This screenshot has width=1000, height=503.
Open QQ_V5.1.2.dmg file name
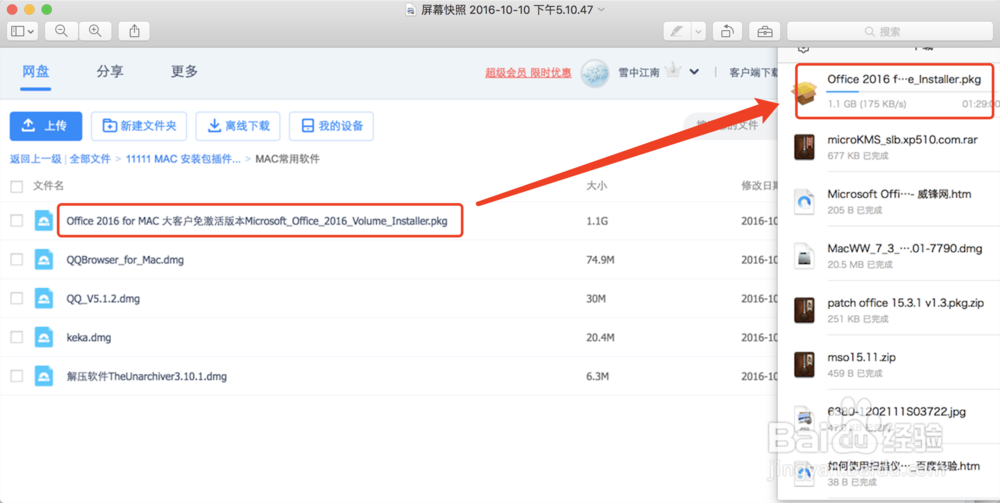pos(103,298)
